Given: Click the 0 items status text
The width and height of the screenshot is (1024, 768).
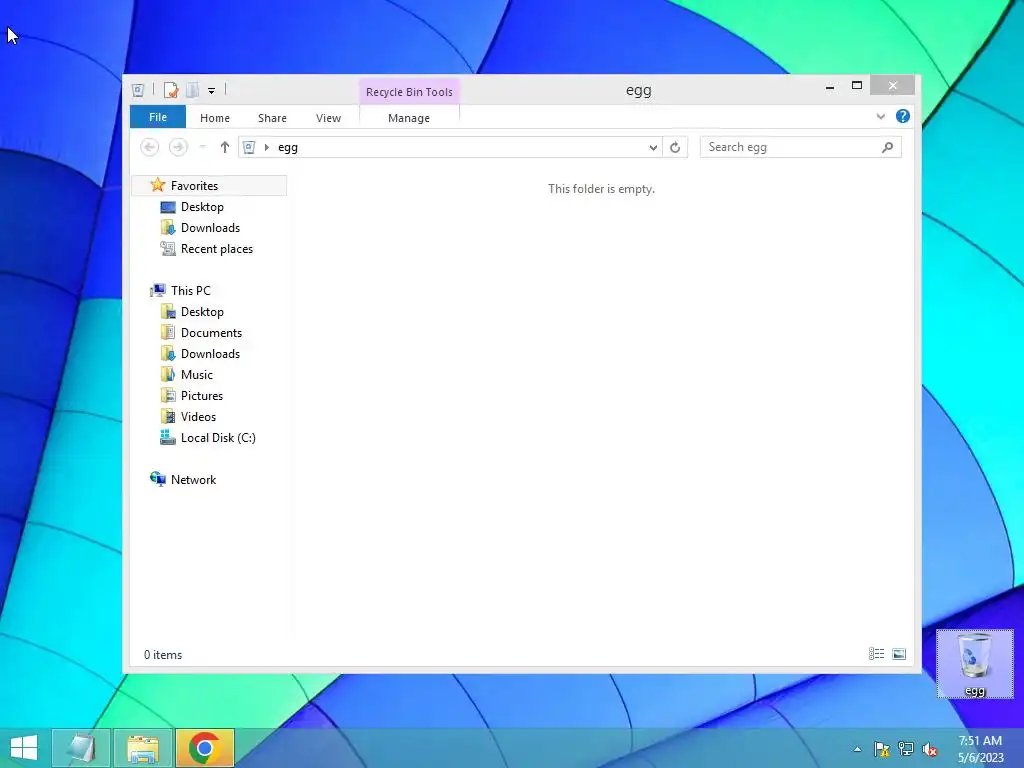Looking at the screenshot, I should tap(163, 654).
